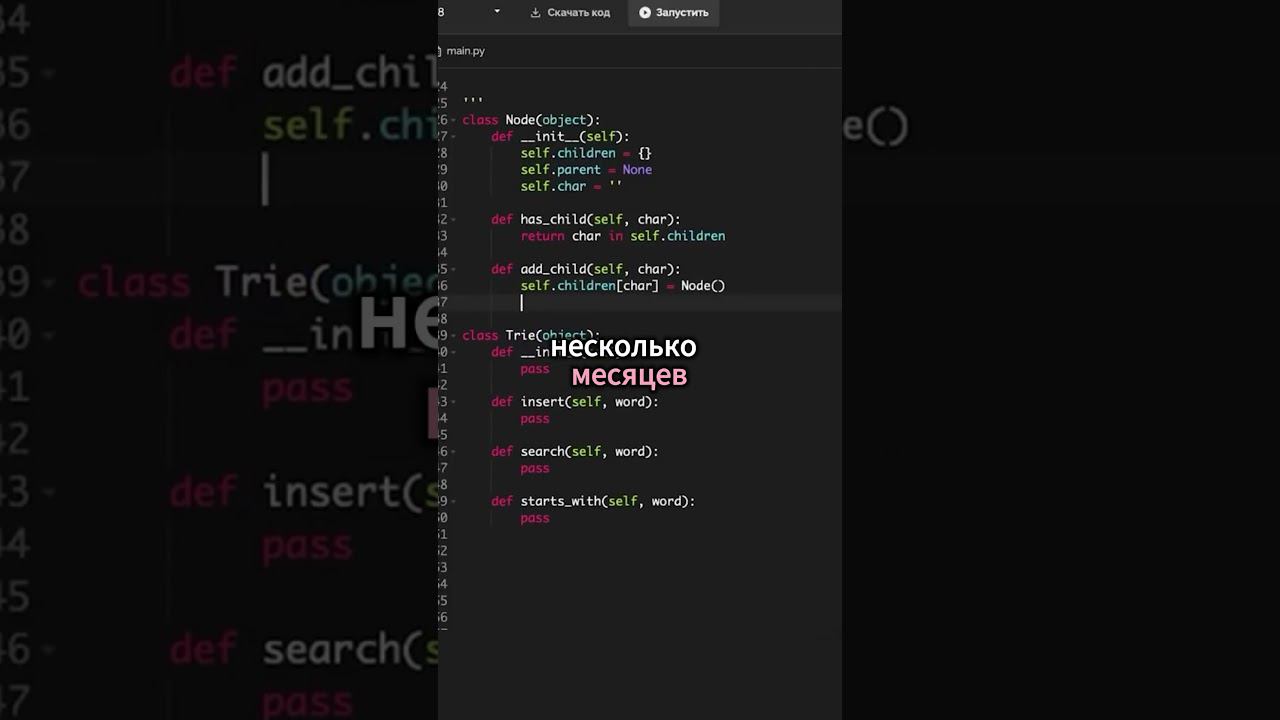Click "def insert(self, word):" line

575,402
